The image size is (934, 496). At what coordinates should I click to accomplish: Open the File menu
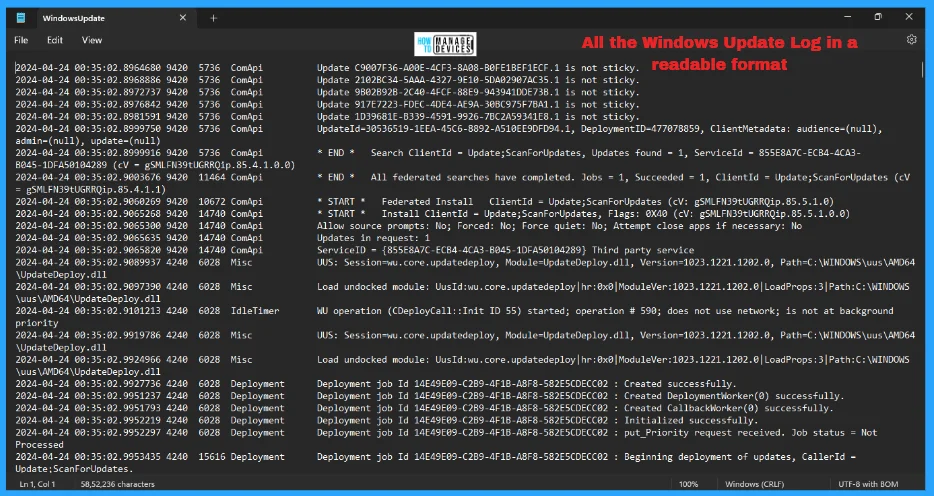(x=21, y=40)
